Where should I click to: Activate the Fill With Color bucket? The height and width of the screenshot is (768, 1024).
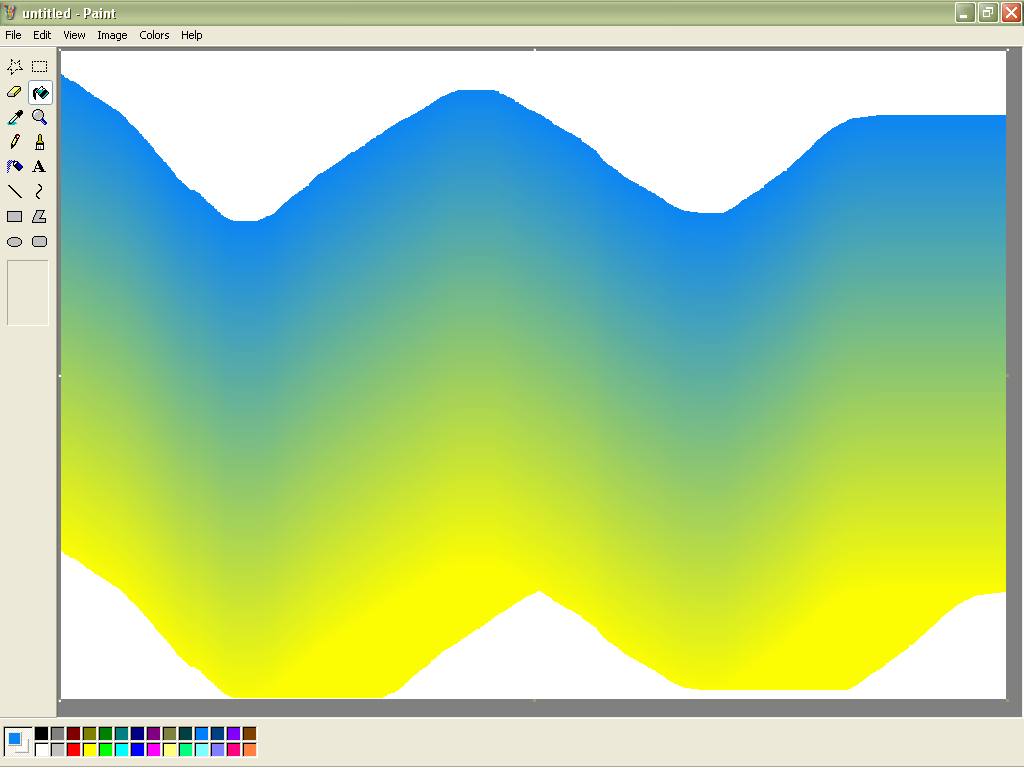tap(39, 92)
